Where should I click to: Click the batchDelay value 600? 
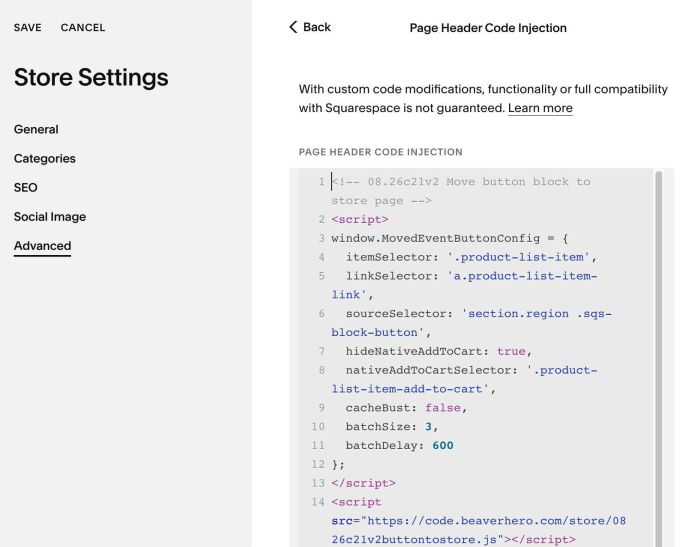click(x=443, y=446)
